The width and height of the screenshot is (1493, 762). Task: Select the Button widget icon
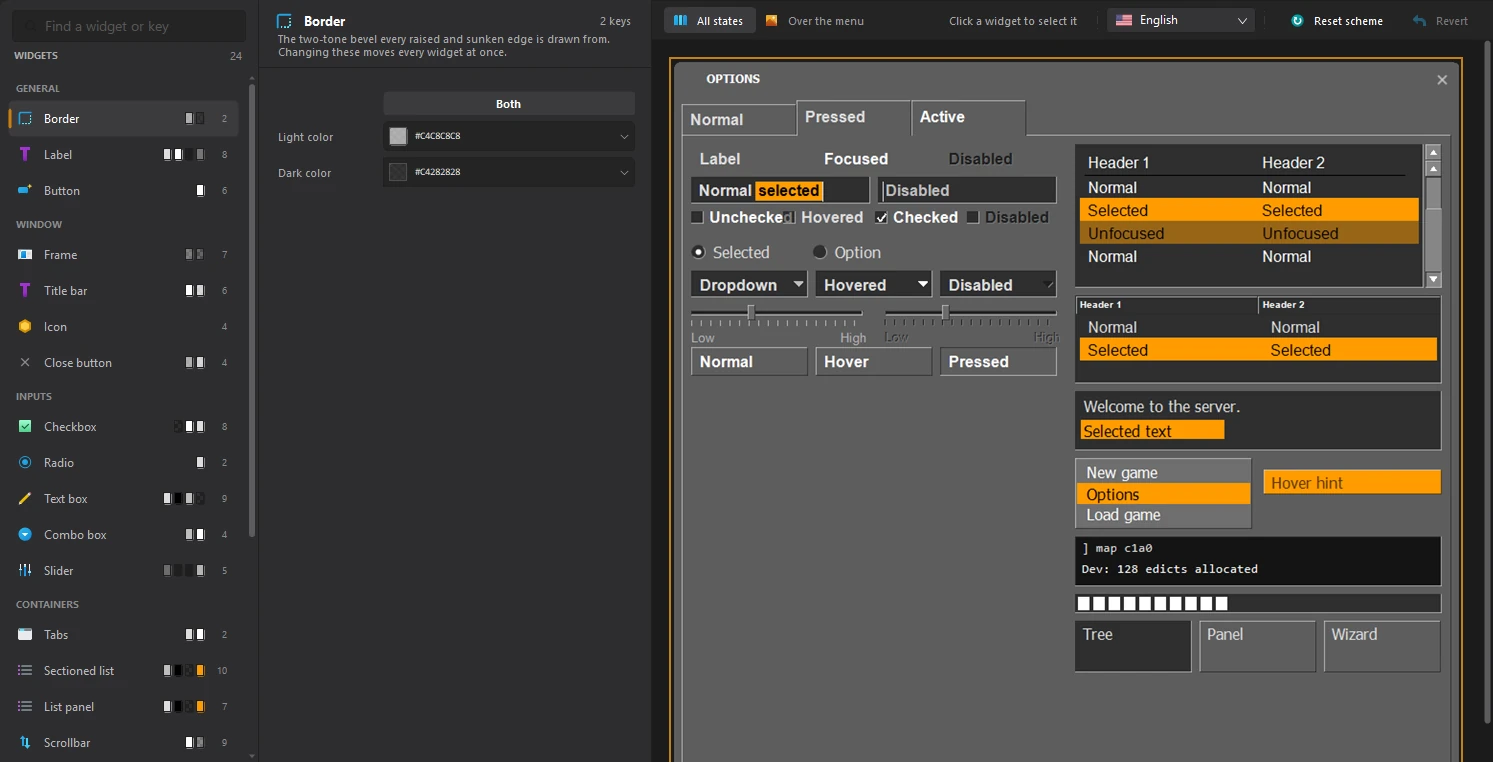coord(25,190)
